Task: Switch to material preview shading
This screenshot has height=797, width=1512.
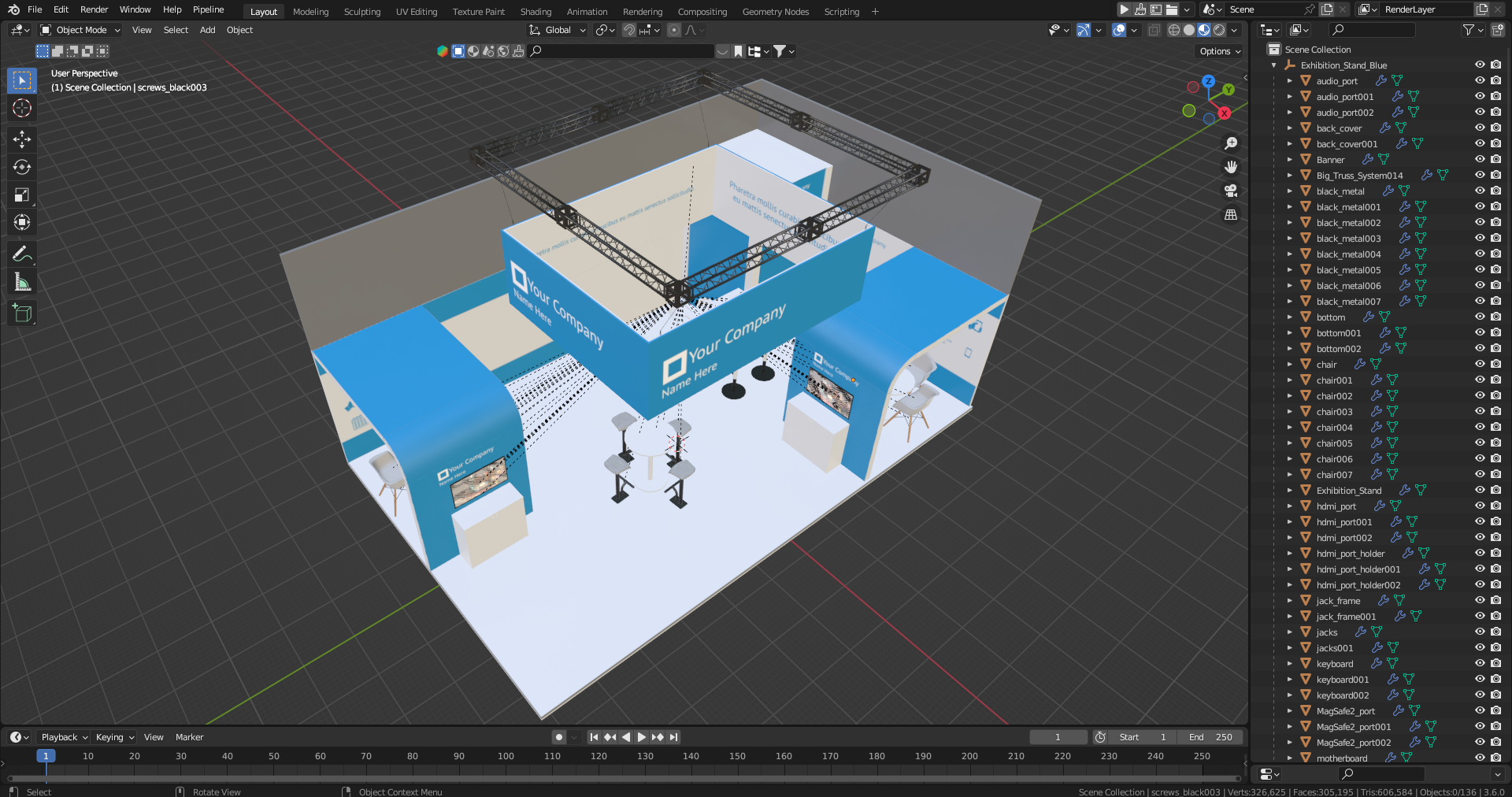Action: click(1204, 30)
